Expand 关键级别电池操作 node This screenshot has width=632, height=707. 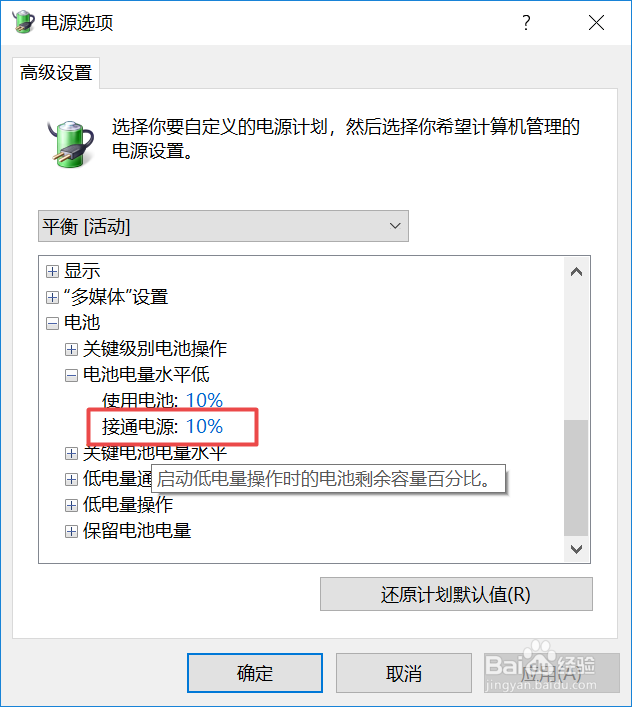tap(71, 349)
